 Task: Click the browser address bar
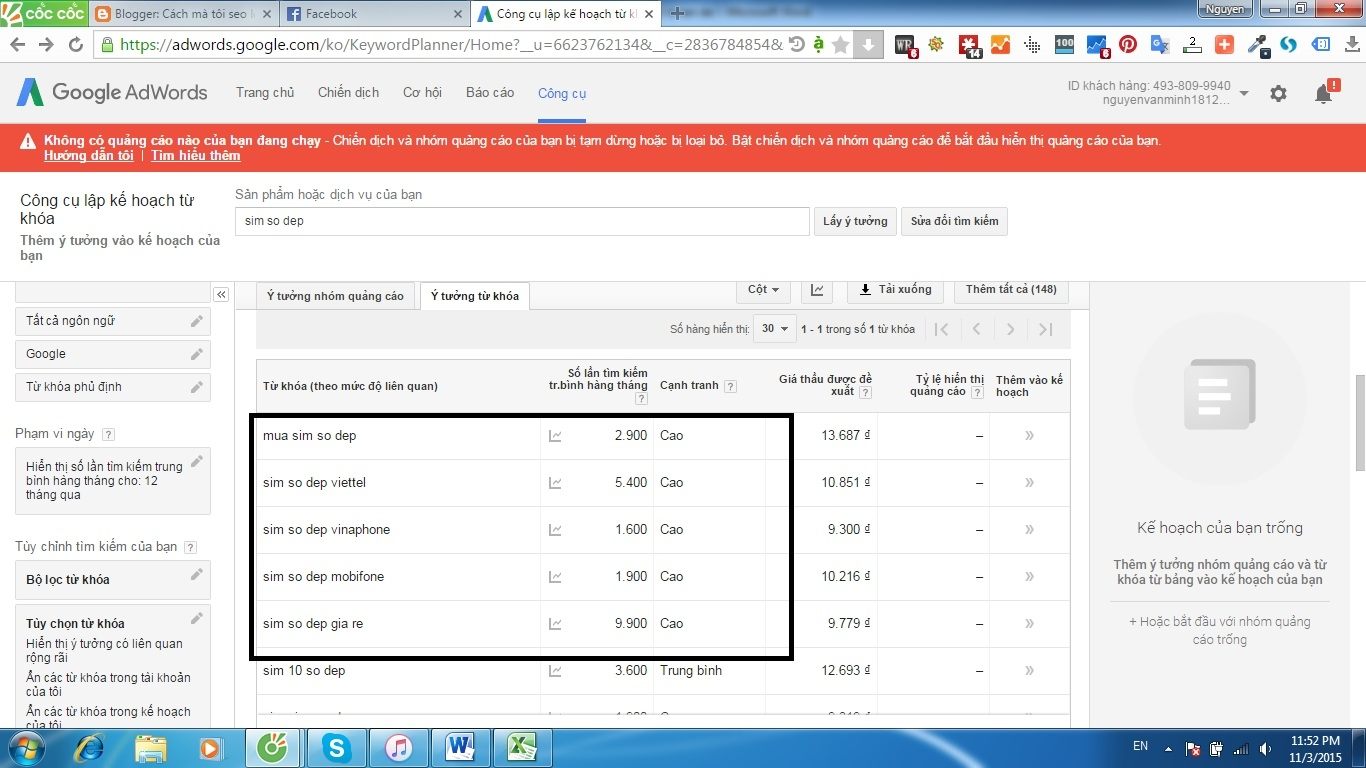(450, 45)
